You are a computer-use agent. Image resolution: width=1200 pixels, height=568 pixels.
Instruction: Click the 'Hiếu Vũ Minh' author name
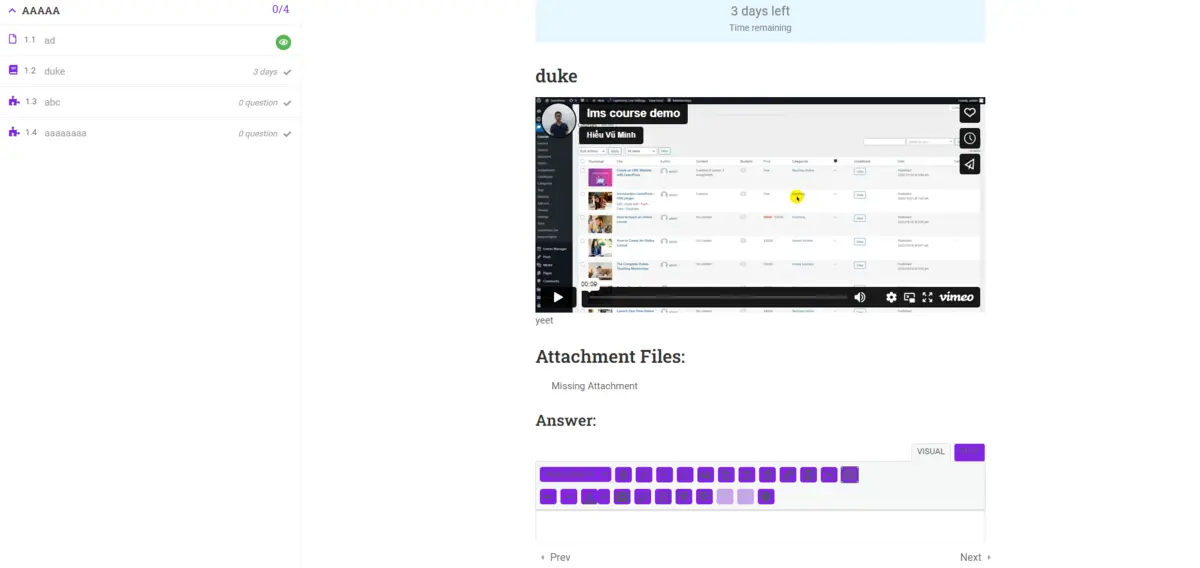[x=611, y=135]
